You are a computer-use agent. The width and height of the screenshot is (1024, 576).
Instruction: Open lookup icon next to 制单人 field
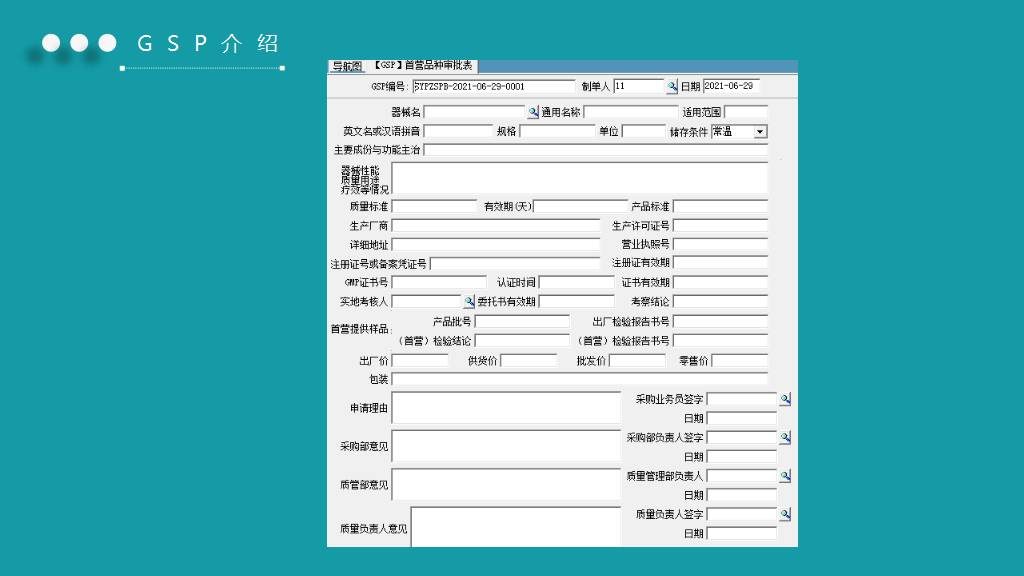[x=671, y=86]
